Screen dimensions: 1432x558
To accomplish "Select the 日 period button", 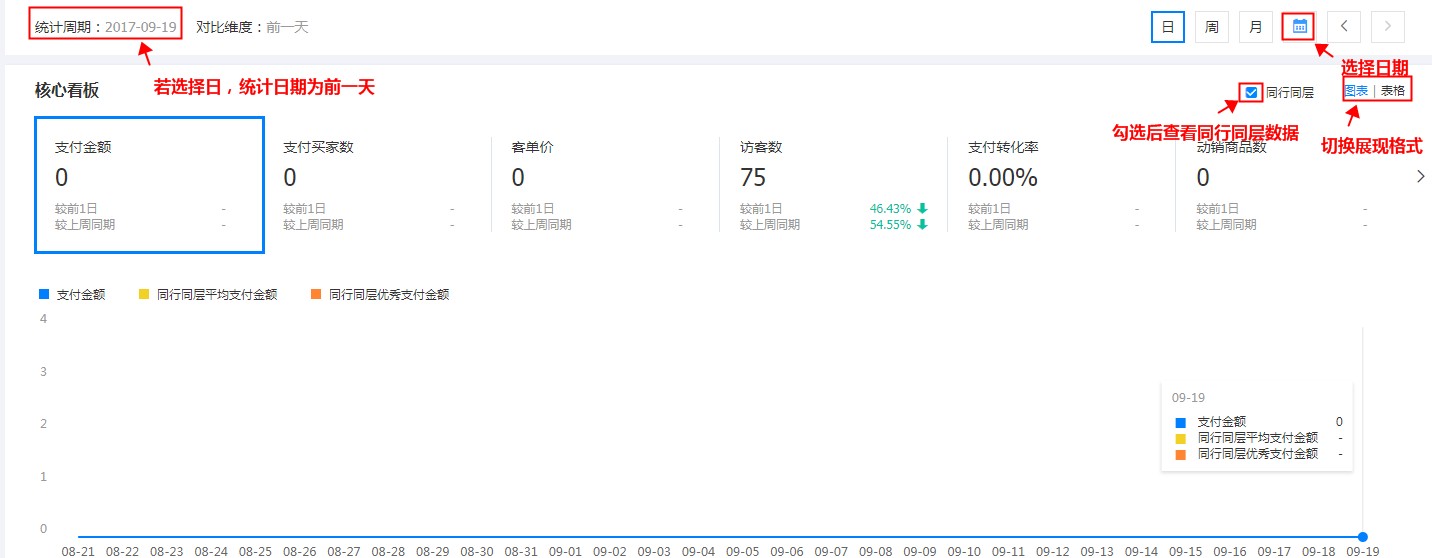I will (1167, 27).
